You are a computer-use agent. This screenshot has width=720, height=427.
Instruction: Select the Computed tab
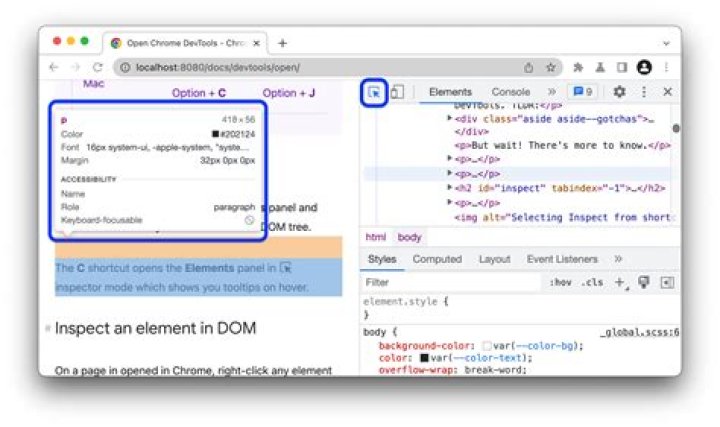point(437,259)
